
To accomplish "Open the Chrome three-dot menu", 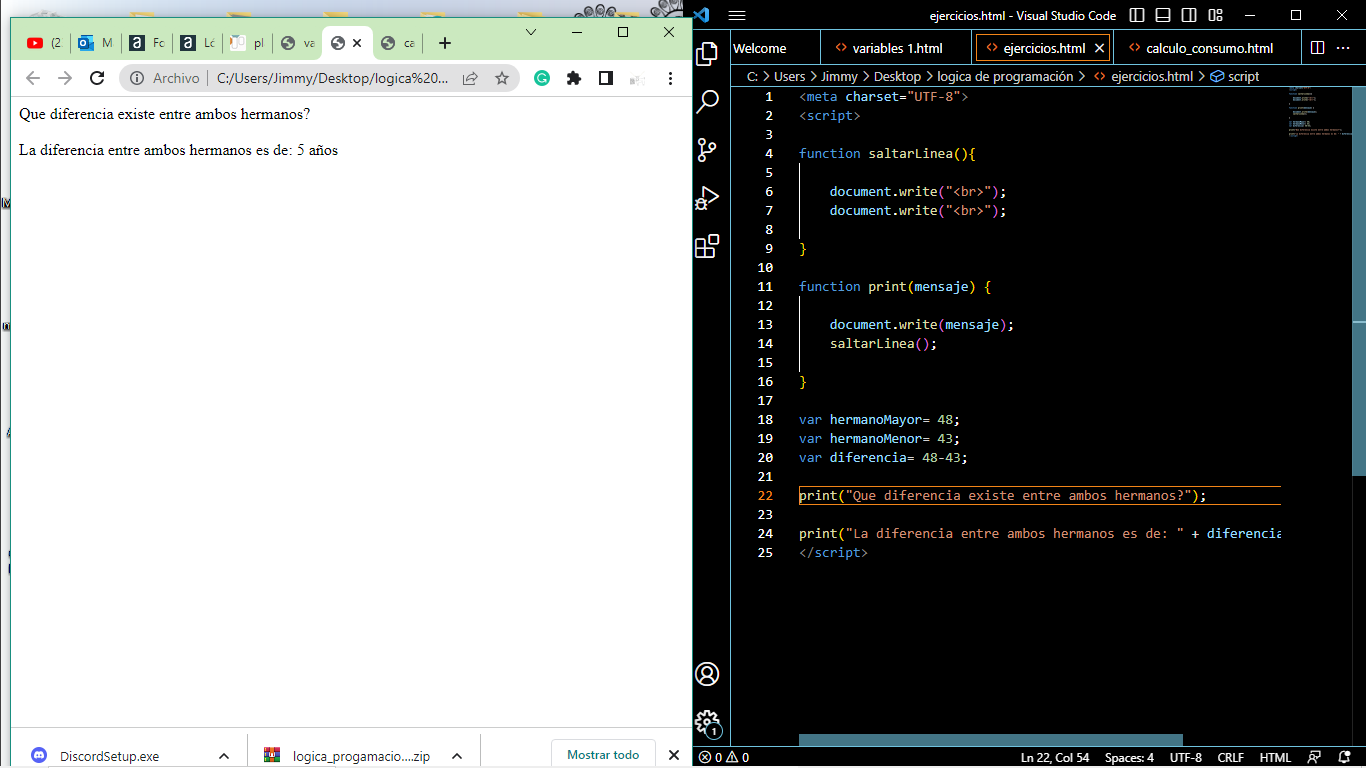I will (670, 78).
